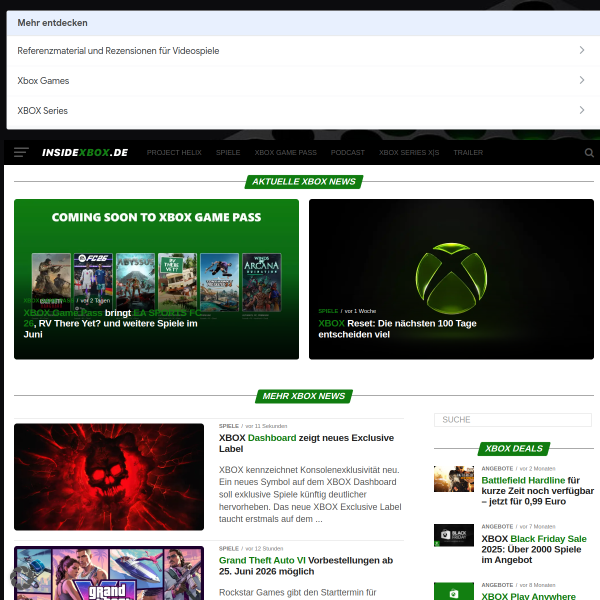Expand the XBOX Series chevron

(582, 110)
